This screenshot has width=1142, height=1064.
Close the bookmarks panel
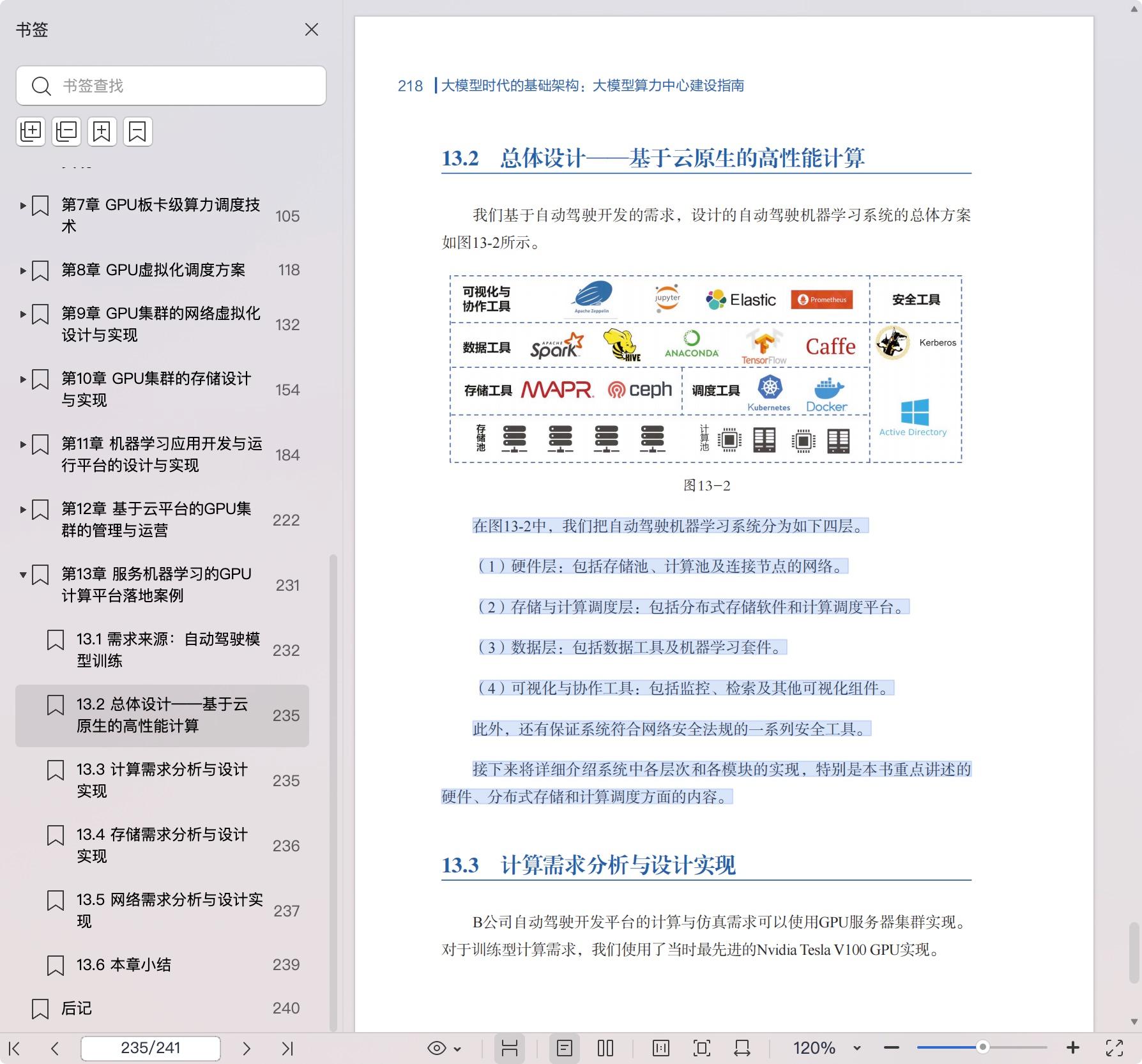click(312, 29)
